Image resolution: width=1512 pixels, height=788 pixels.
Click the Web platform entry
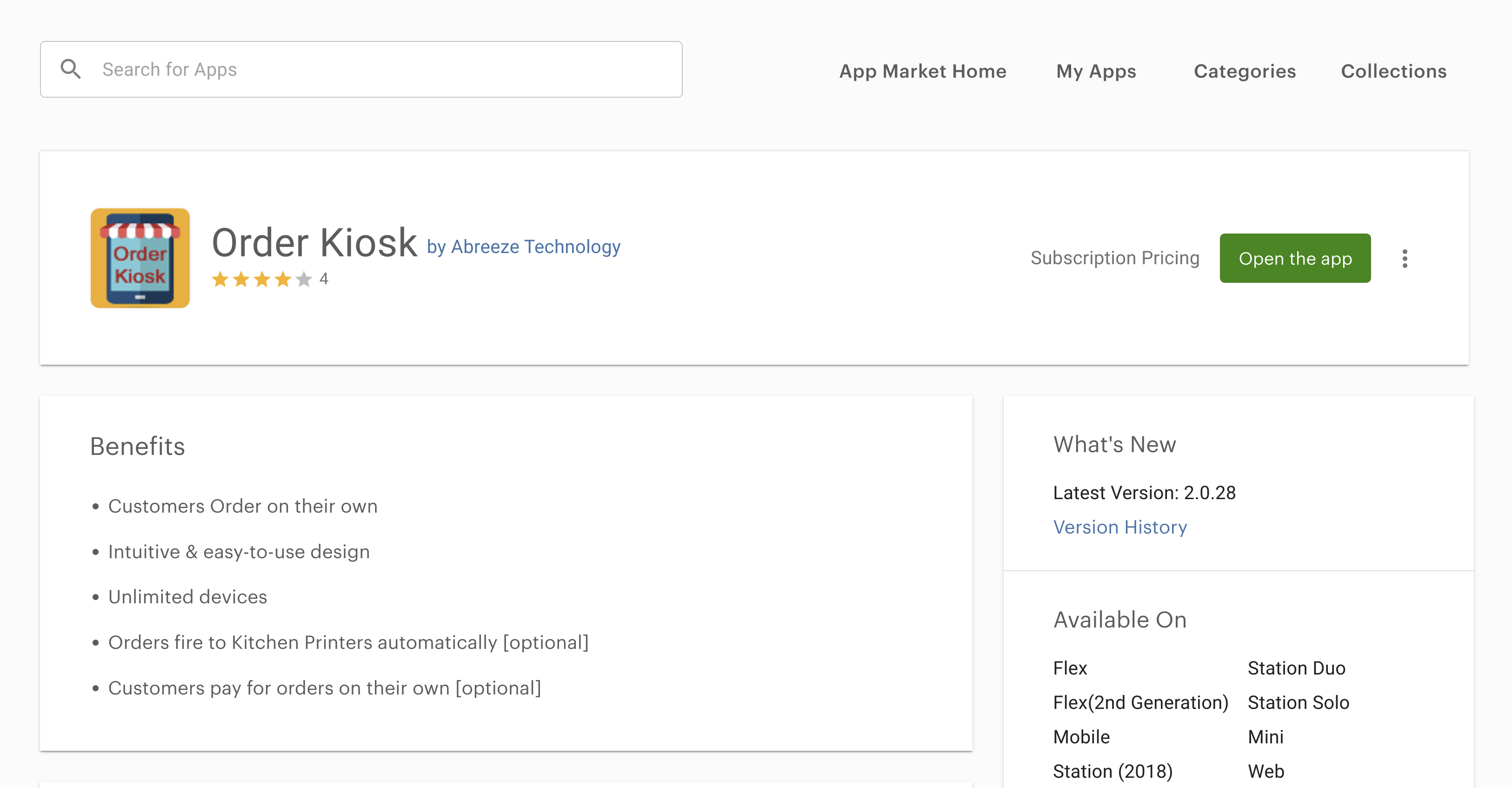(1266, 772)
